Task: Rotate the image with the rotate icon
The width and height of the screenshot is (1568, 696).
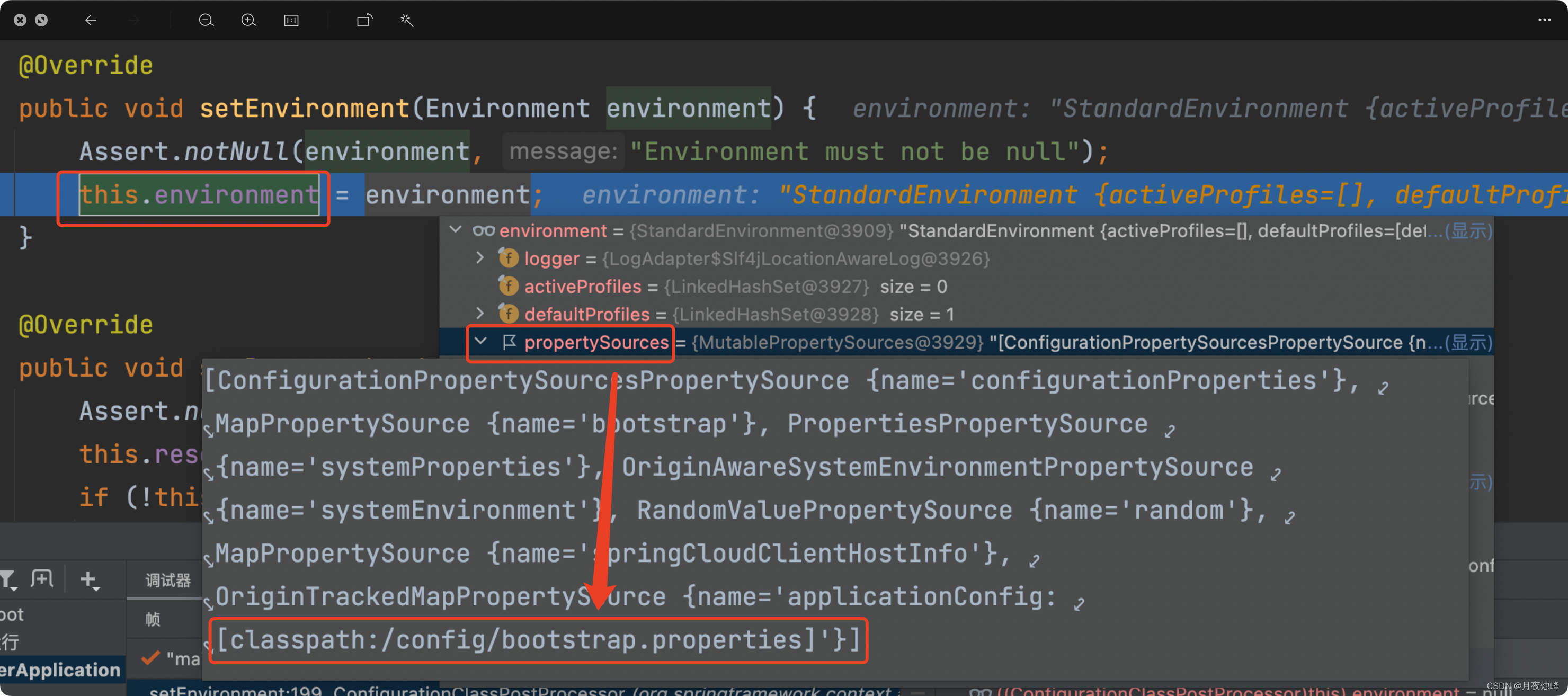Action: click(x=364, y=21)
